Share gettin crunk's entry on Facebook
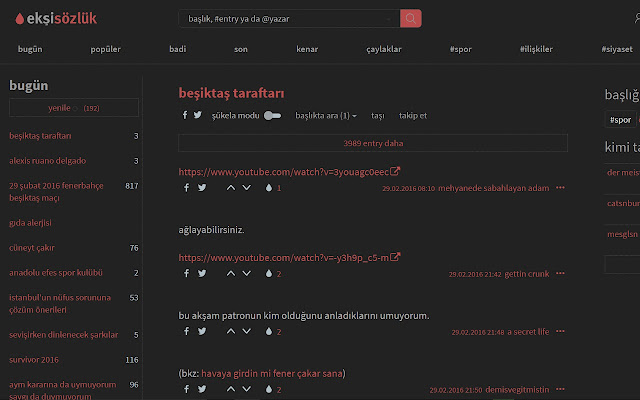 click(186, 273)
